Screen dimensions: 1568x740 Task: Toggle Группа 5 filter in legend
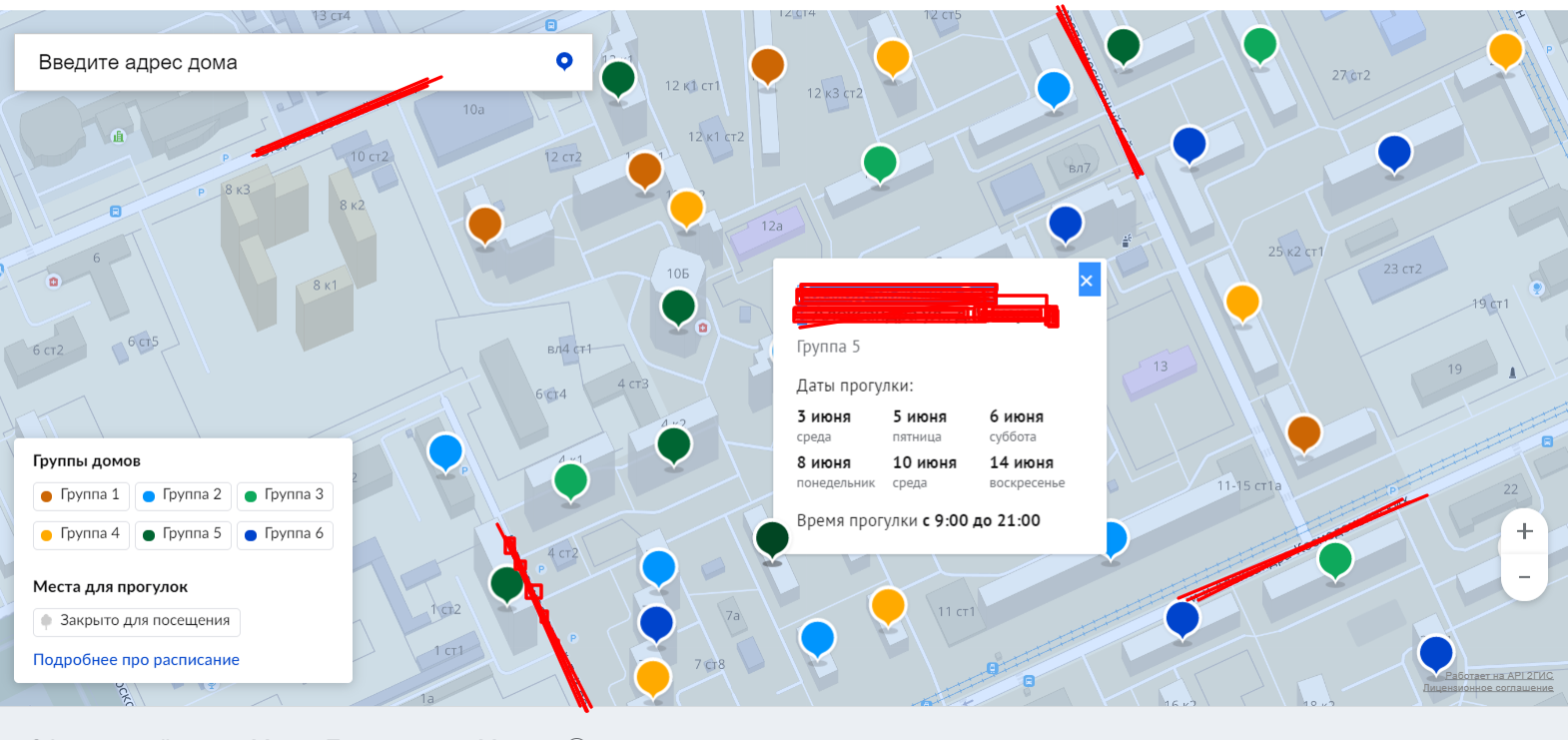(183, 534)
